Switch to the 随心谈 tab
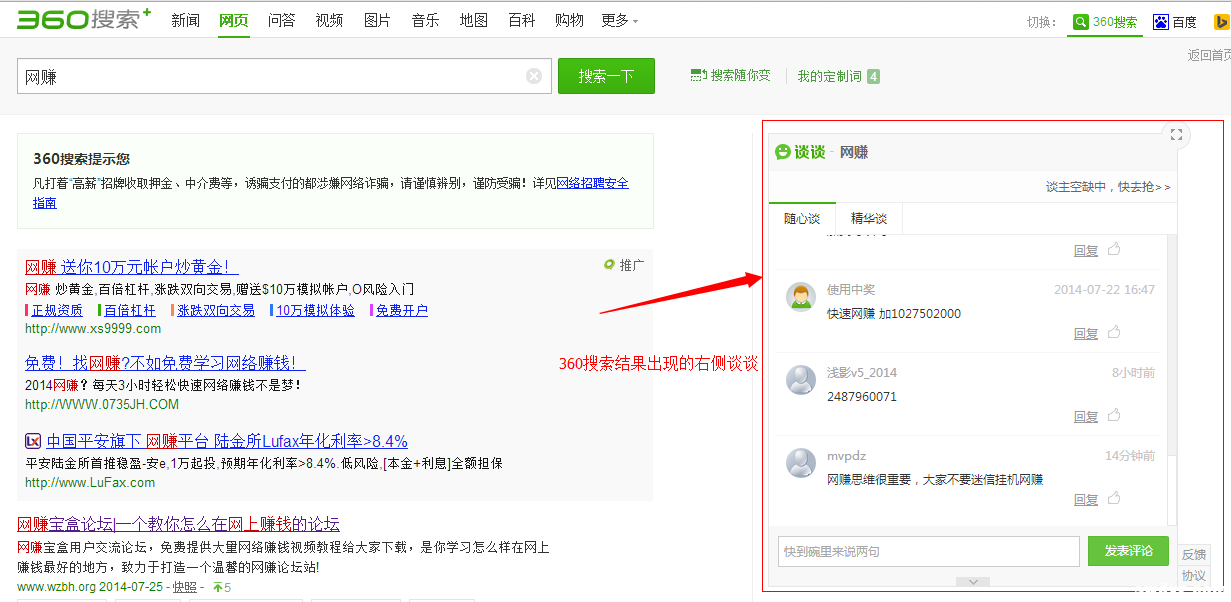Viewport: 1231px width, 602px height. tap(802, 218)
